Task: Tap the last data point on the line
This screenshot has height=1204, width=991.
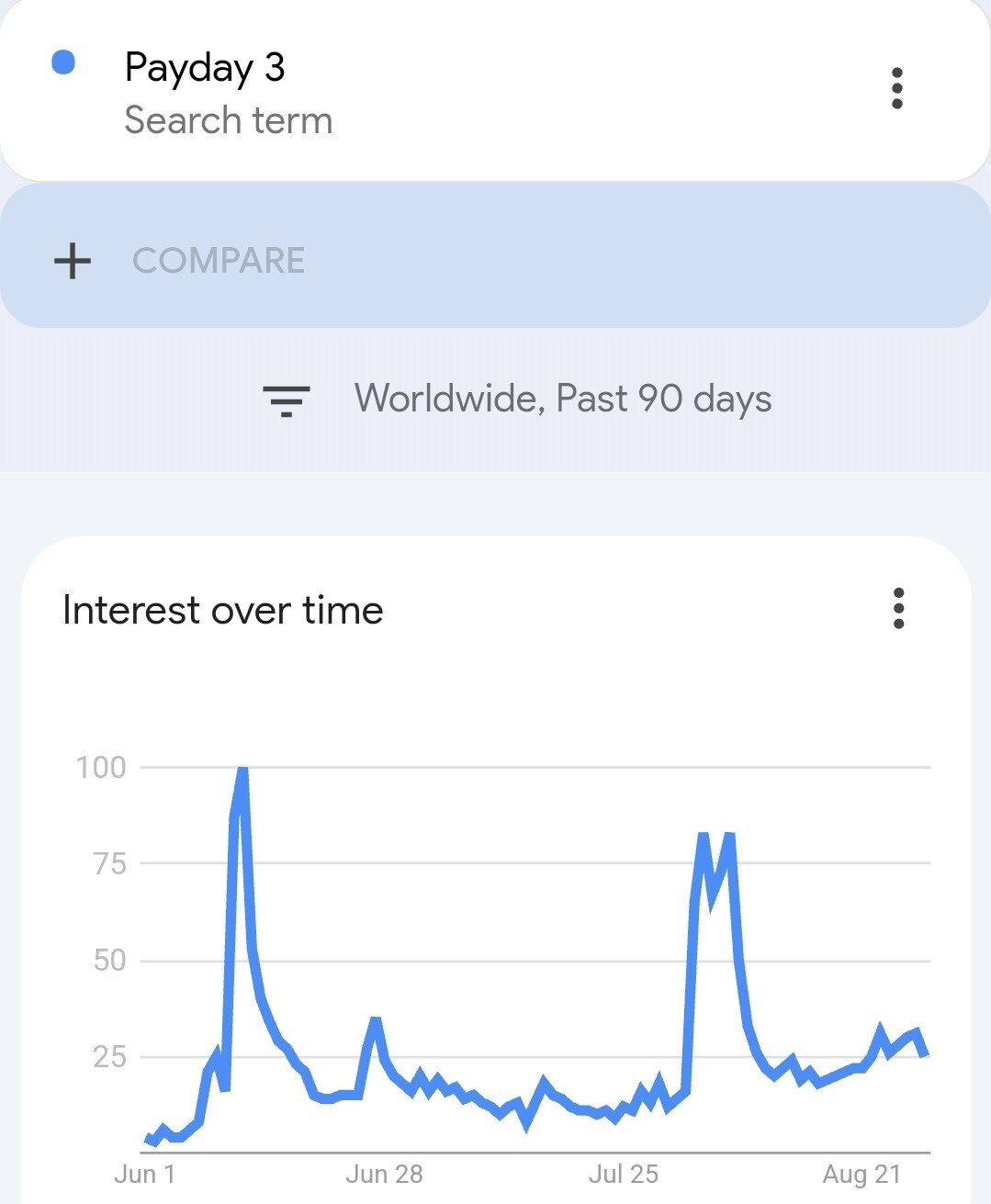Action: point(925,1054)
